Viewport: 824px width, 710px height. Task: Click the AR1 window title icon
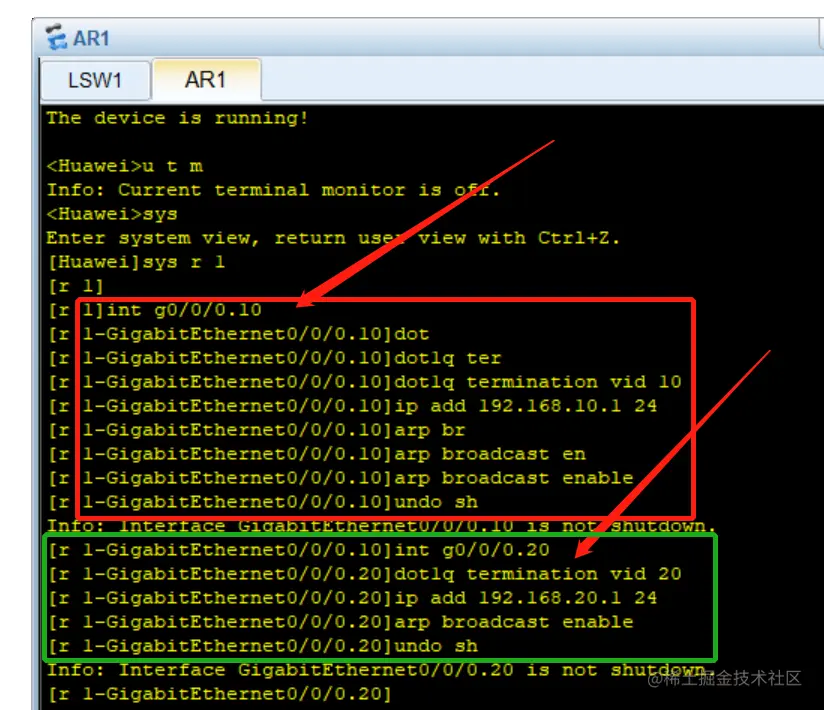[x=56, y=37]
